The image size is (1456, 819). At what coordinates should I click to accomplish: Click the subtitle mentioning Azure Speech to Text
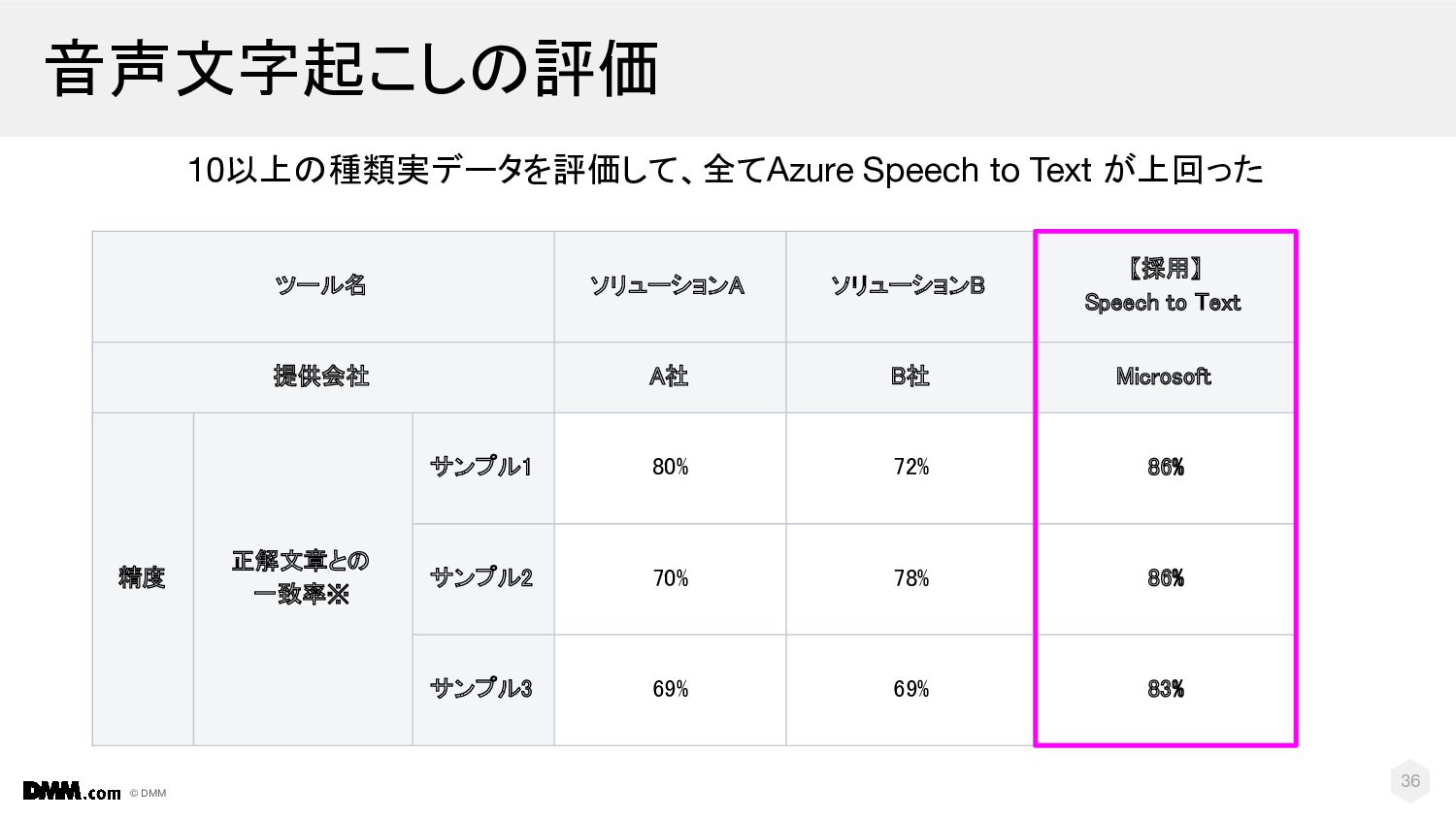pyautogui.click(x=725, y=170)
